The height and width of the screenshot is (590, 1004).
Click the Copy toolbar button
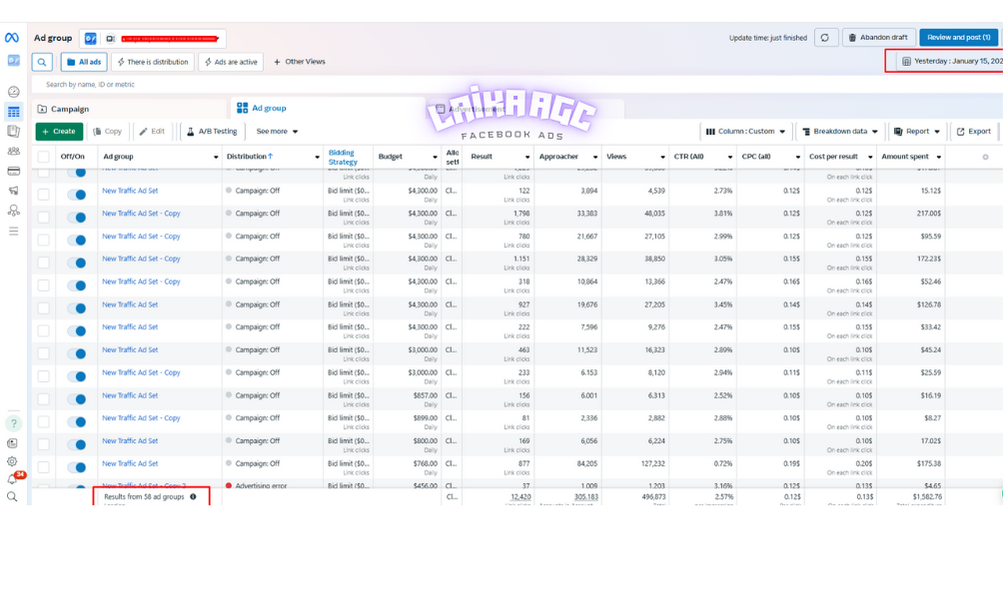tap(107, 131)
